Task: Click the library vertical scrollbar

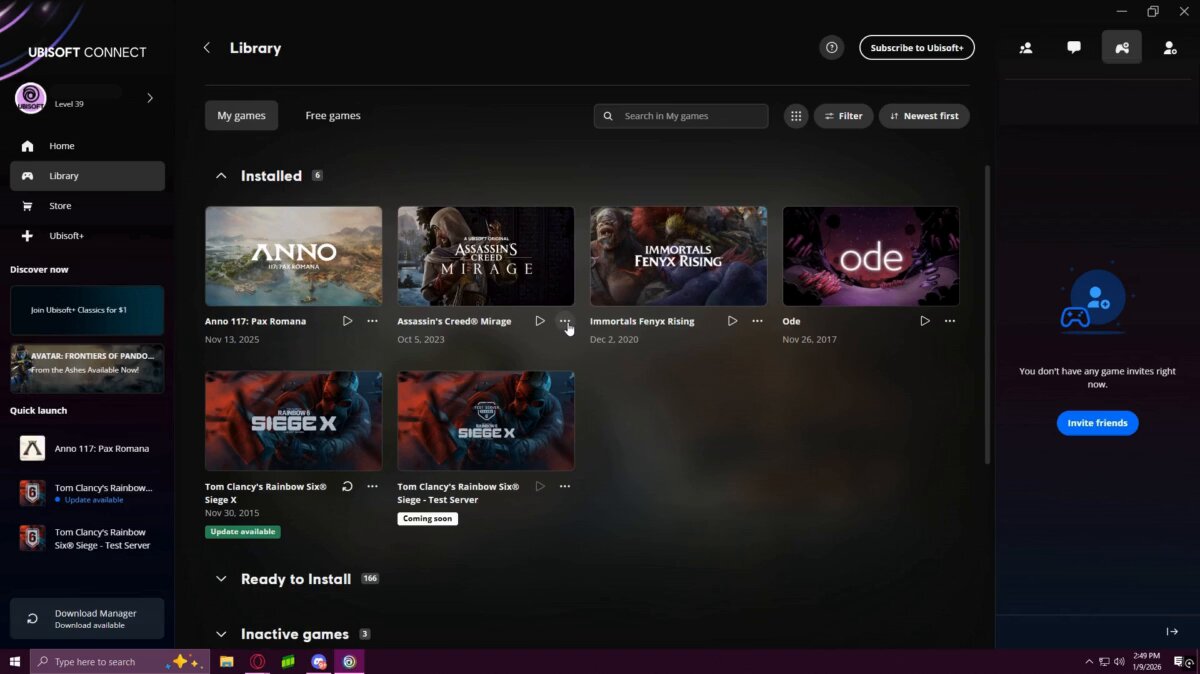Action: coord(987,314)
